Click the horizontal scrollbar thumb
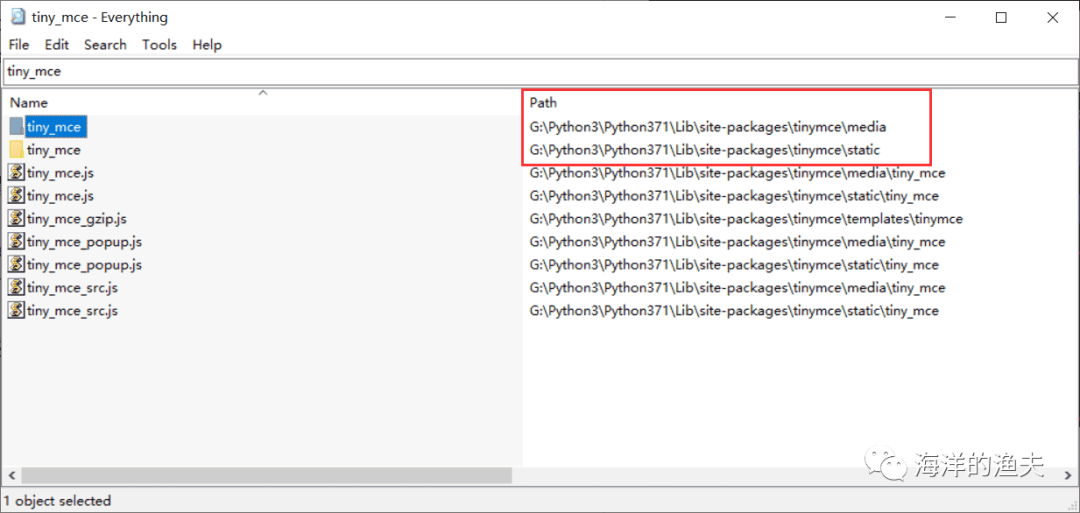This screenshot has width=1080, height=513. coord(267,475)
